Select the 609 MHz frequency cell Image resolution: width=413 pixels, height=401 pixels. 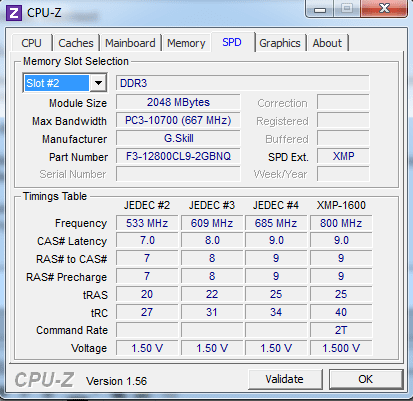212,223
